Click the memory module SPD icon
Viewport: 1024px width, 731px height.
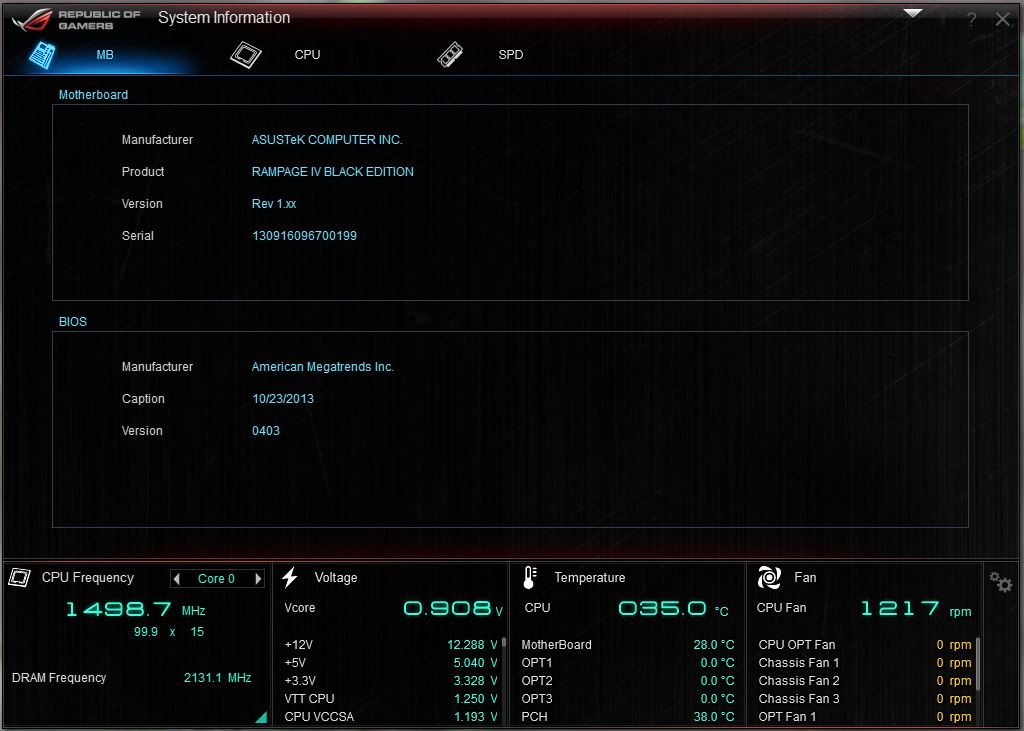pyautogui.click(x=450, y=55)
